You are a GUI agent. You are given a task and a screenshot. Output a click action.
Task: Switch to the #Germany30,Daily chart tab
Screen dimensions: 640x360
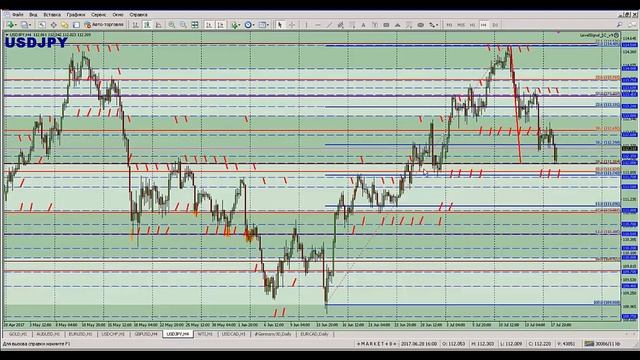pyautogui.click(x=273, y=334)
